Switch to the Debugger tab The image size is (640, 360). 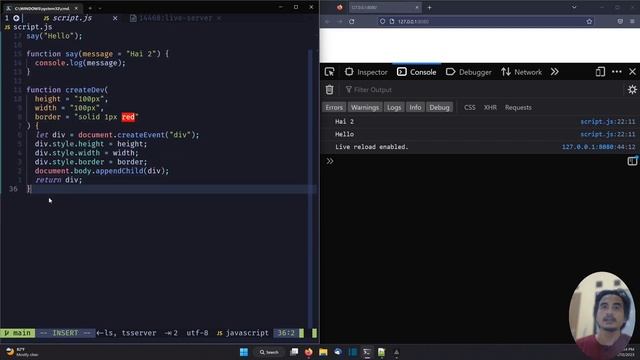click(469, 72)
